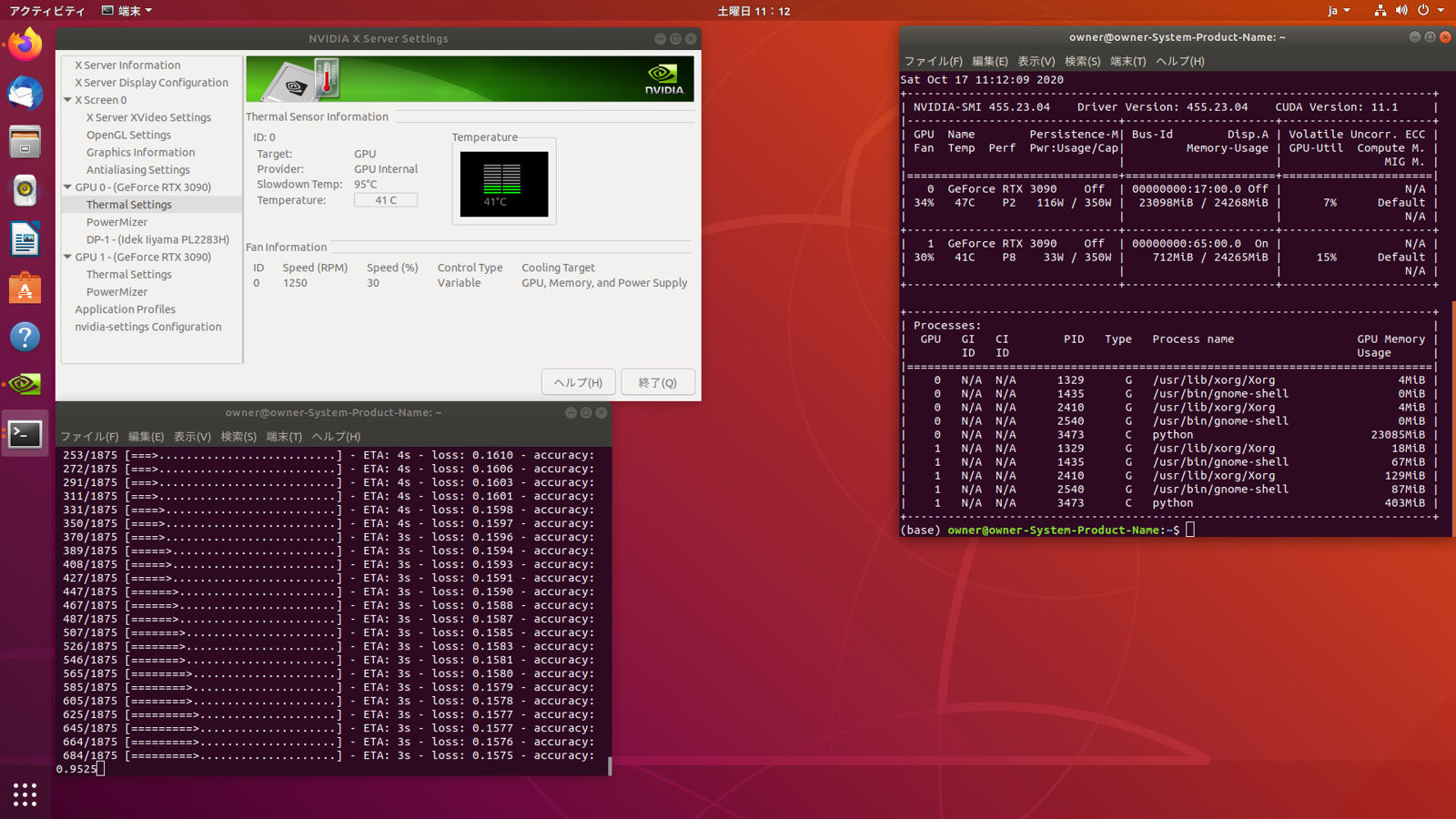1456x819 pixels.
Task: Select PowerMizer under GPU 1
Action: tap(116, 292)
